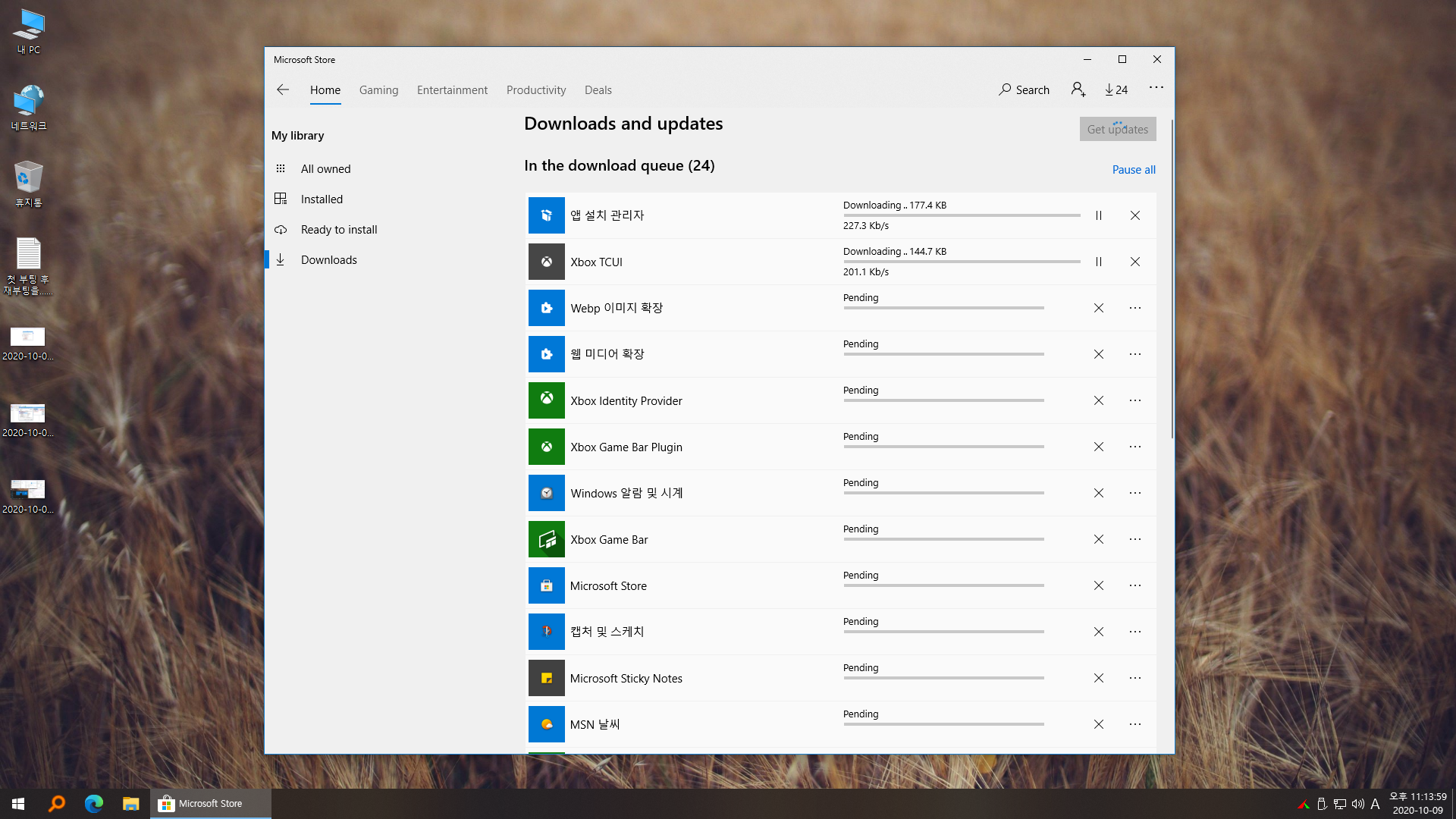1456x819 pixels.
Task: Open more options for Xbox Identity Provider
Action: tap(1134, 400)
